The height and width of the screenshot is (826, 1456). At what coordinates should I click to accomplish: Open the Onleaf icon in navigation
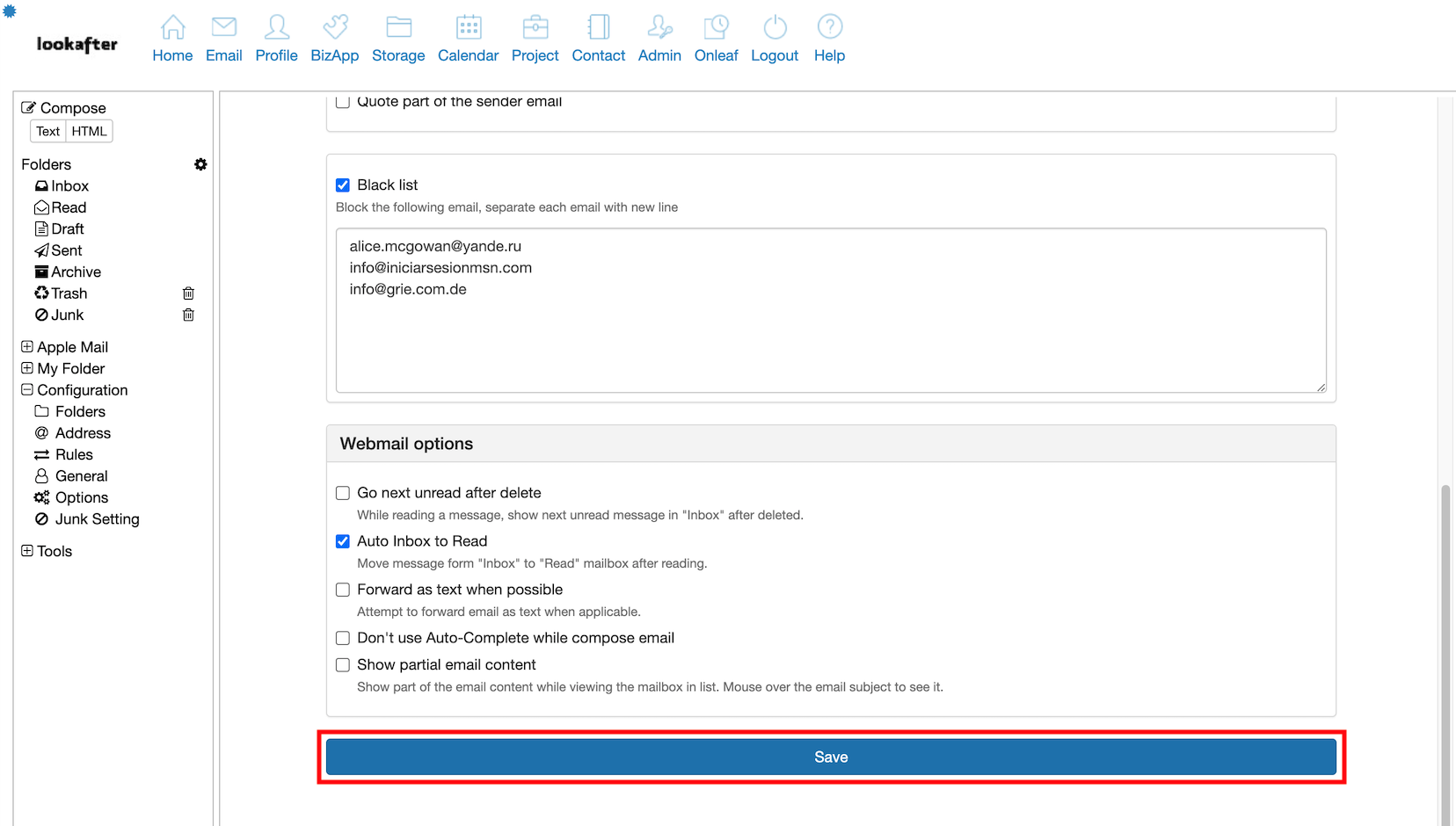[716, 27]
